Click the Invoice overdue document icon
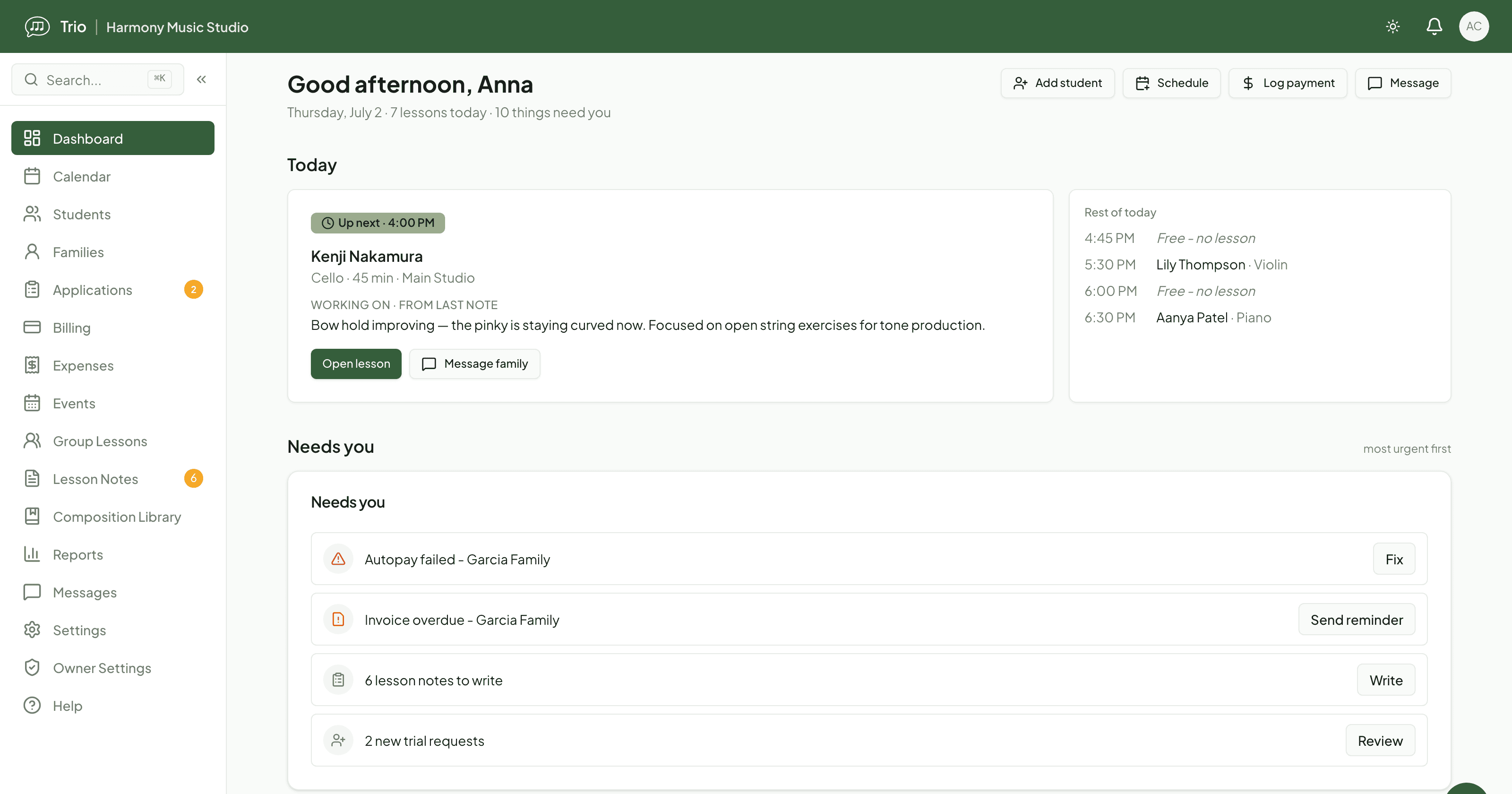1512x794 pixels. point(338,619)
